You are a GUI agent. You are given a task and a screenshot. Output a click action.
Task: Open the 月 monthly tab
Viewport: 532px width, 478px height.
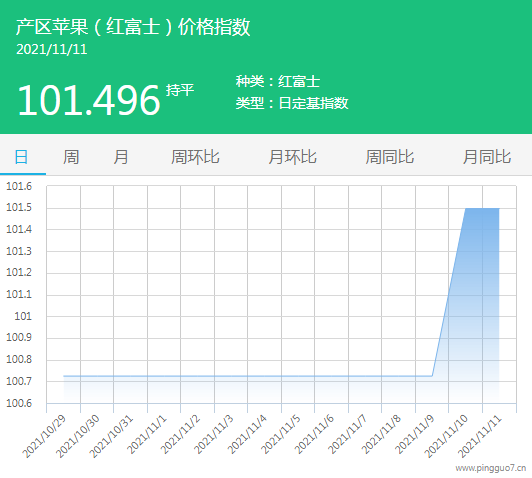tap(121, 157)
